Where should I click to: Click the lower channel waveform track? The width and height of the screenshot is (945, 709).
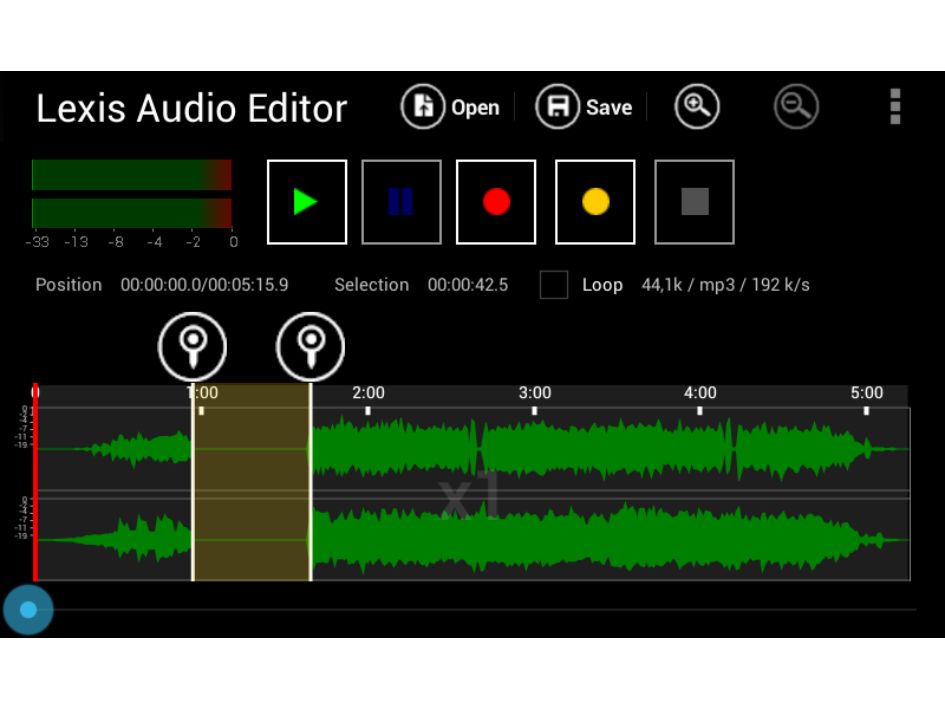(473, 540)
